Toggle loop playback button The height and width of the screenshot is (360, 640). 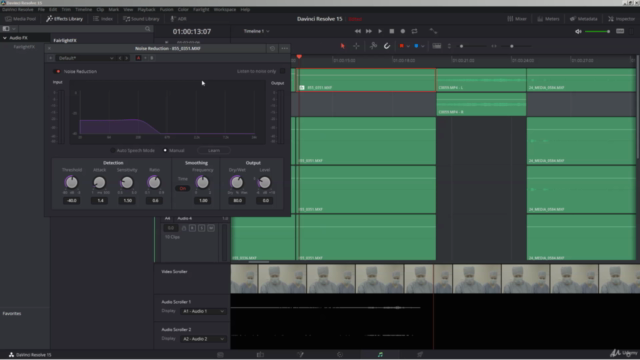[x=414, y=31]
